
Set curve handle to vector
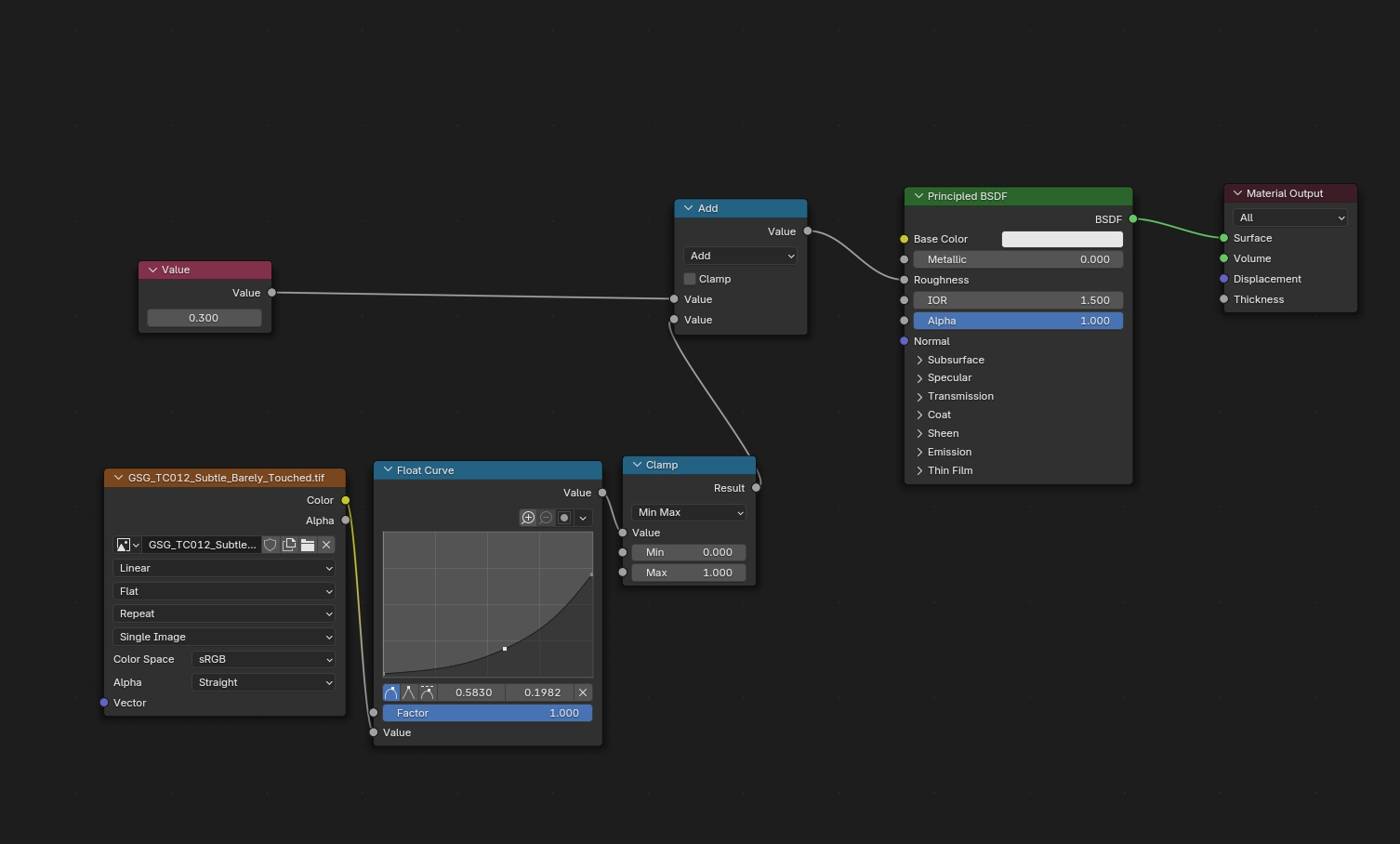[409, 692]
